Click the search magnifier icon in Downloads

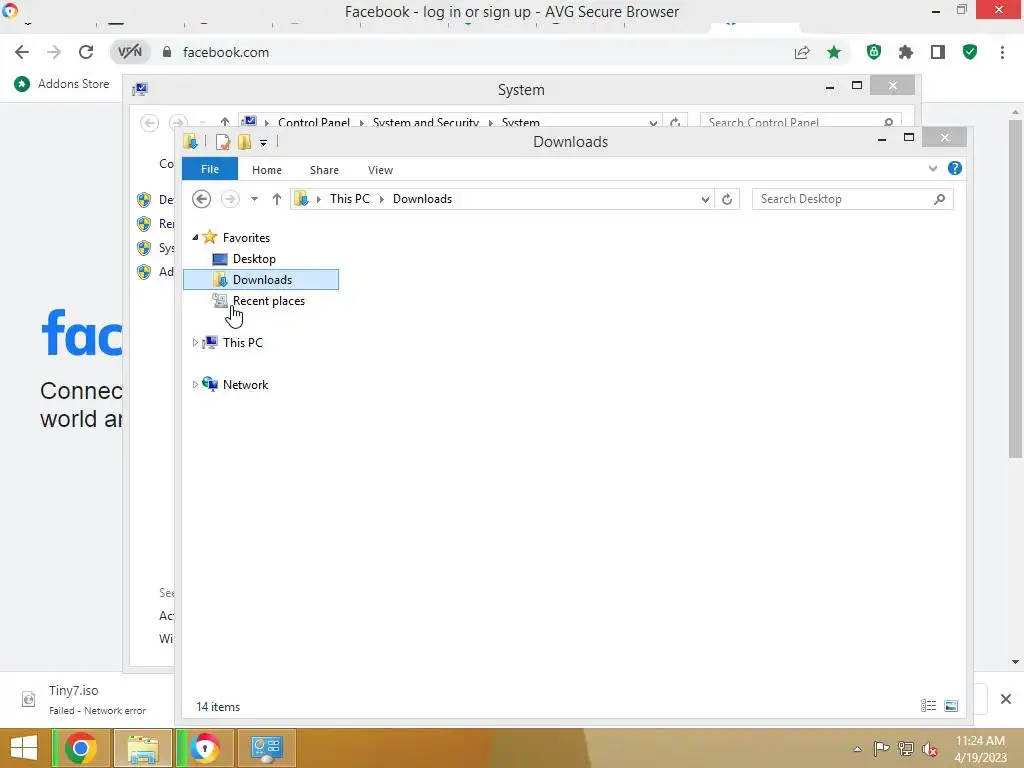(x=939, y=199)
